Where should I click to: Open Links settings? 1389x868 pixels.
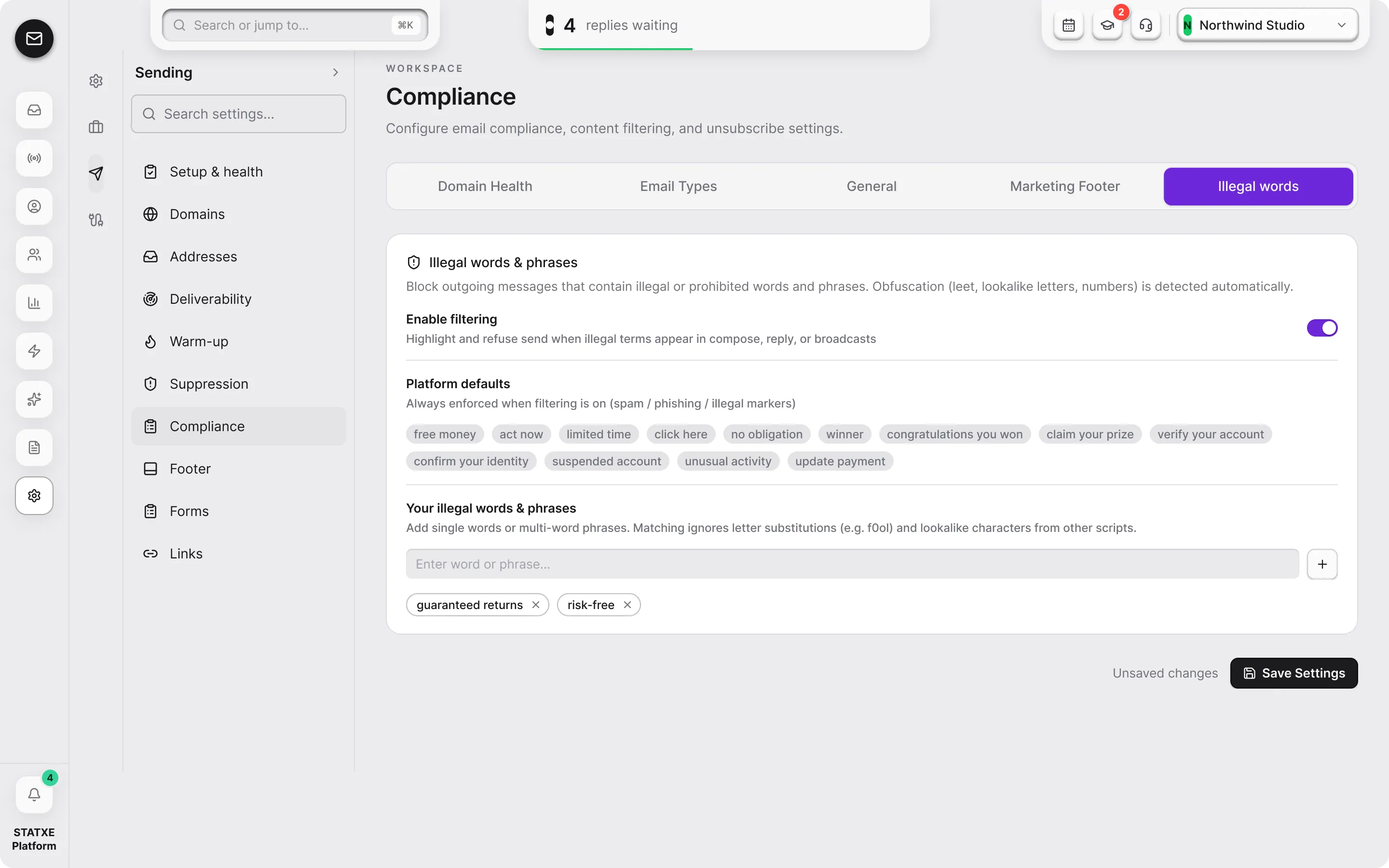click(x=238, y=554)
